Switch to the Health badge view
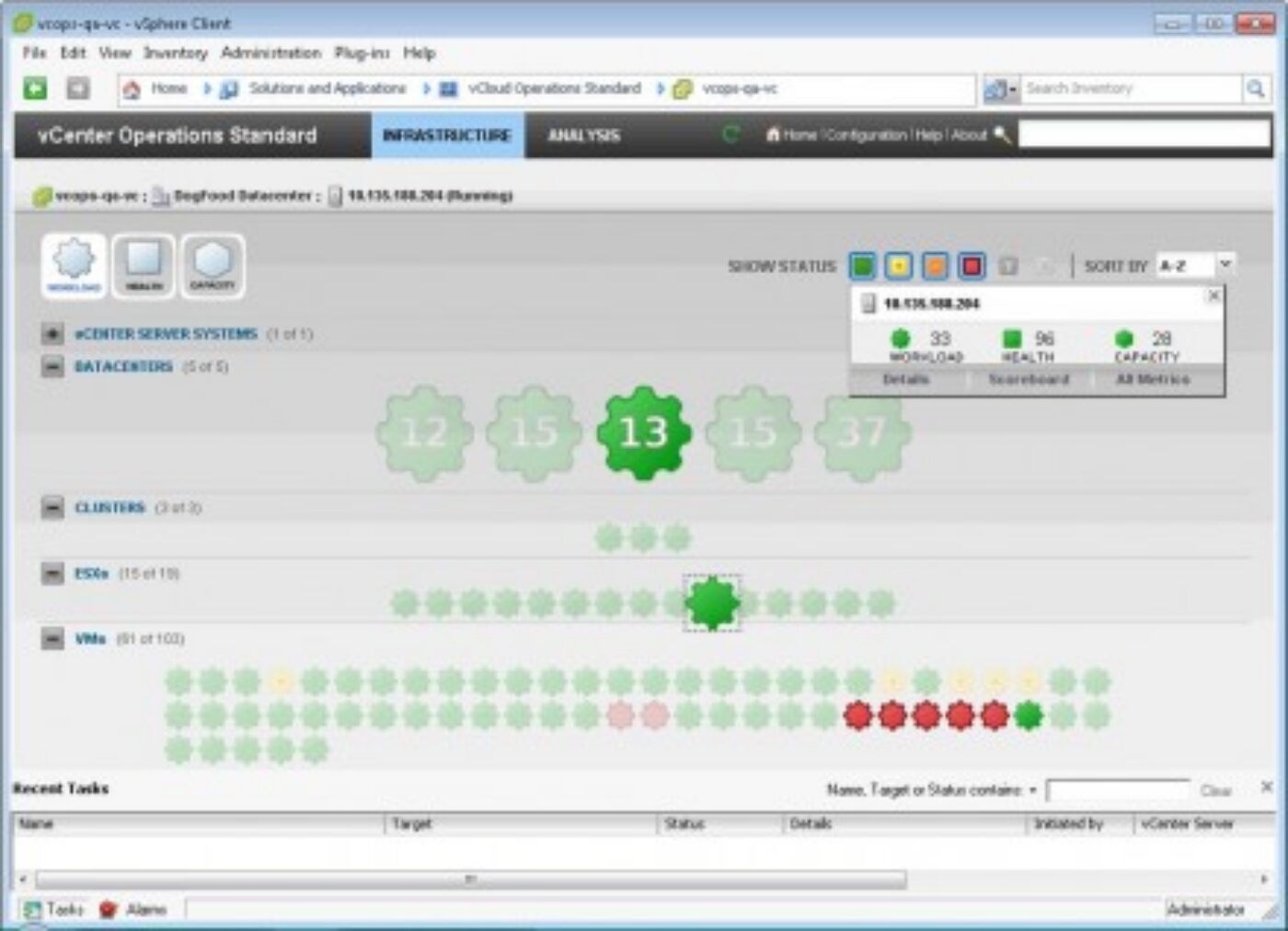Viewport: 1288px width, 931px height. pos(144,266)
